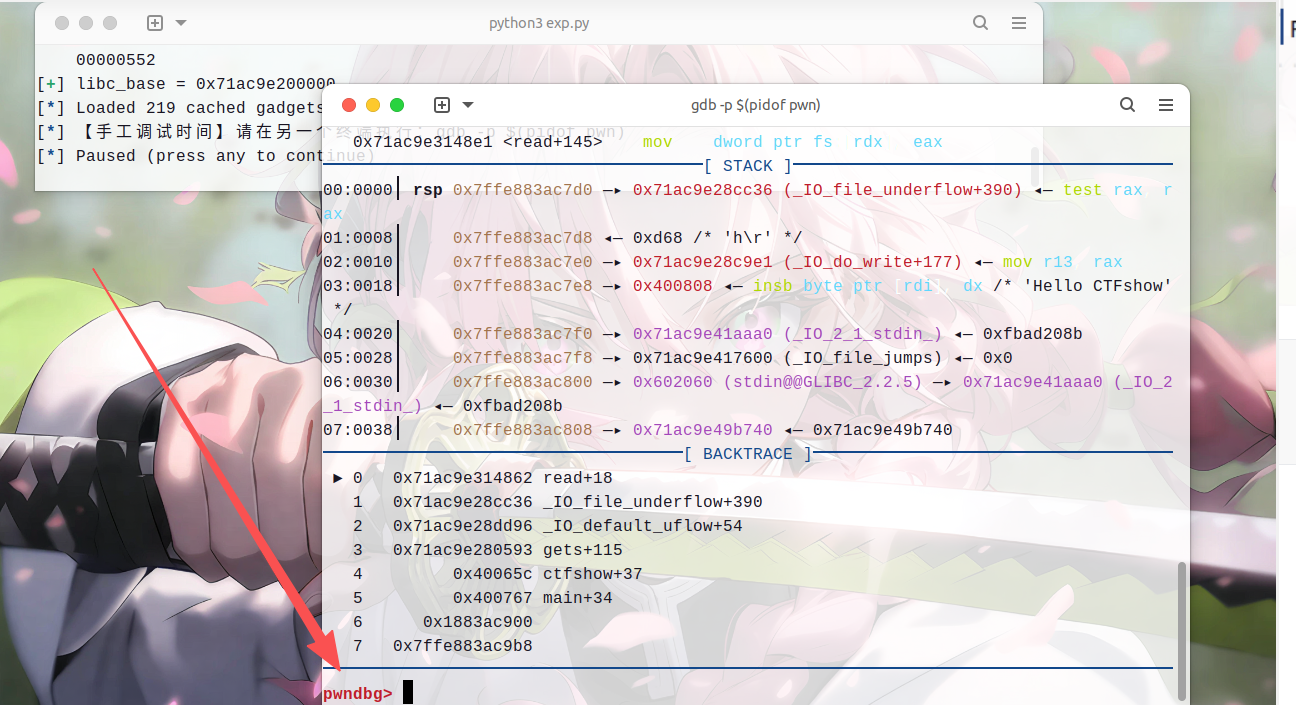Click the gdb terminal vertical scrollbar
The image size is (1296, 705).
1182,630
